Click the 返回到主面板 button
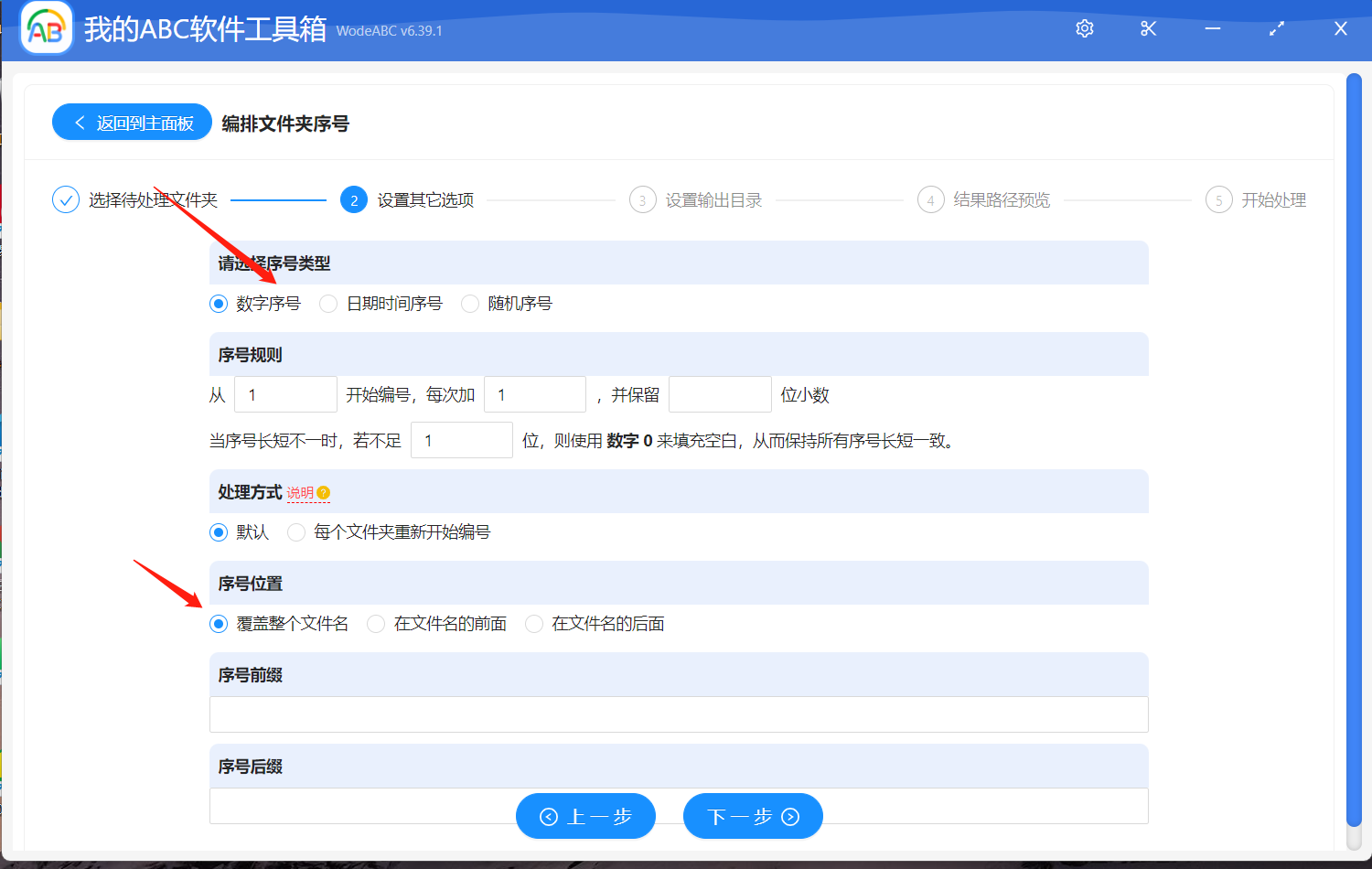This screenshot has width=1372, height=869. tap(131, 122)
